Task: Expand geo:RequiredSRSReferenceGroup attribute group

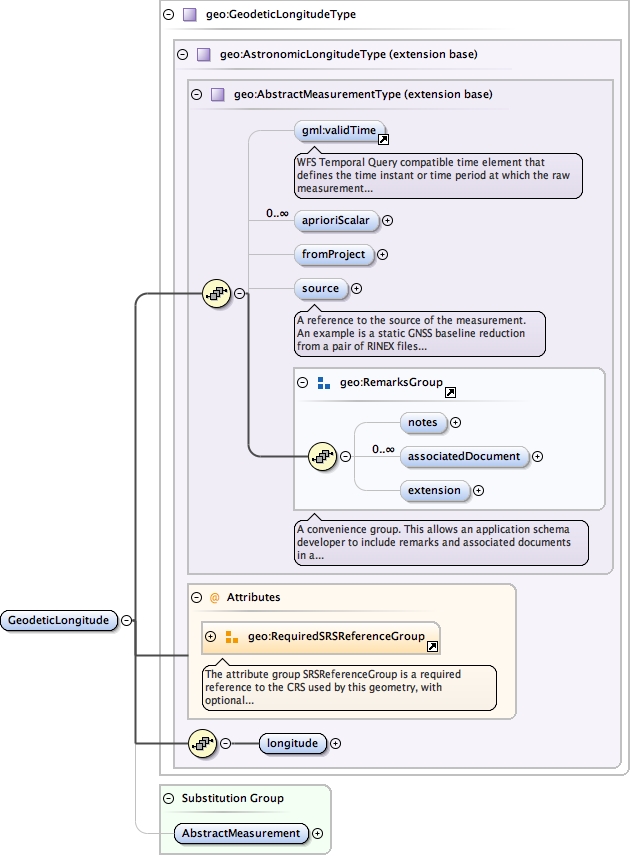Action: click(x=211, y=637)
